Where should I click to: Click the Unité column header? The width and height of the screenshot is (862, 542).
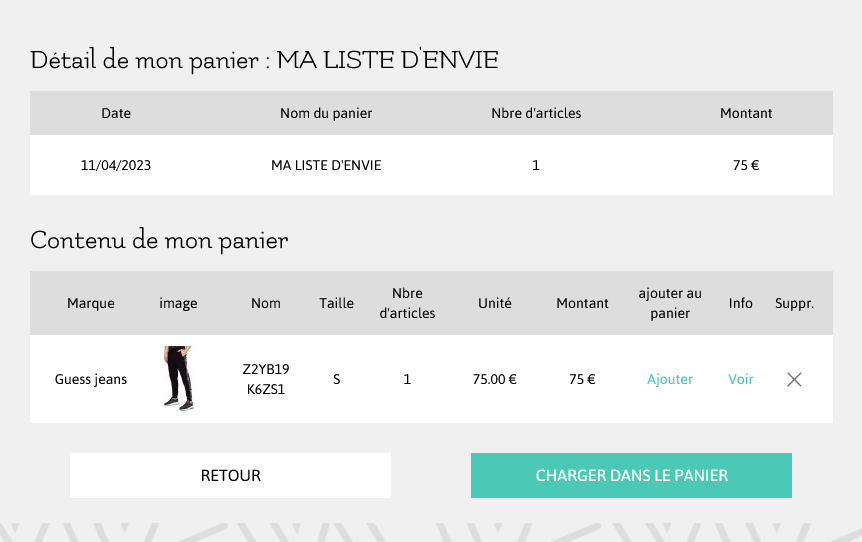(495, 303)
